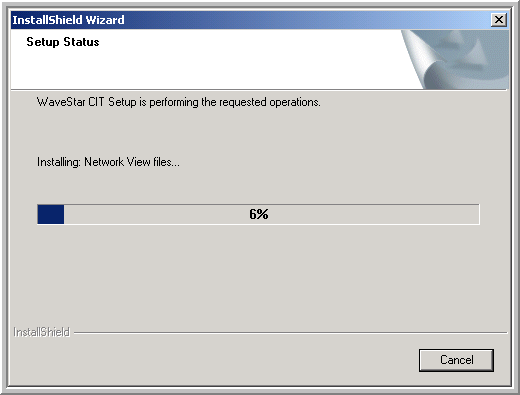The width and height of the screenshot is (520, 395).
Task: Click the separator line beside InstallShield label
Action: click(x=290, y=333)
